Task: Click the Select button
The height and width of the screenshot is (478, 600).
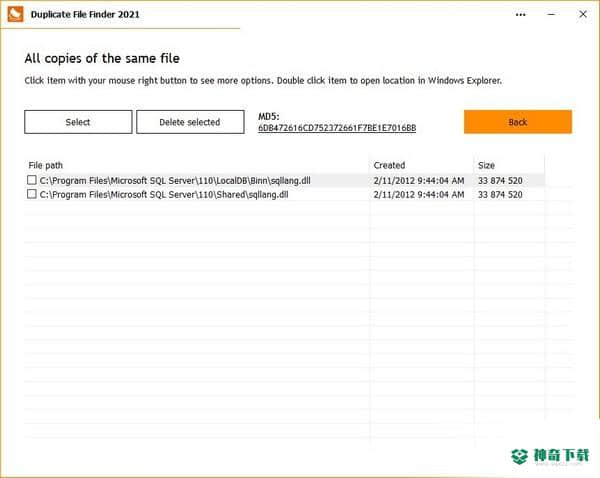Action: (78, 122)
